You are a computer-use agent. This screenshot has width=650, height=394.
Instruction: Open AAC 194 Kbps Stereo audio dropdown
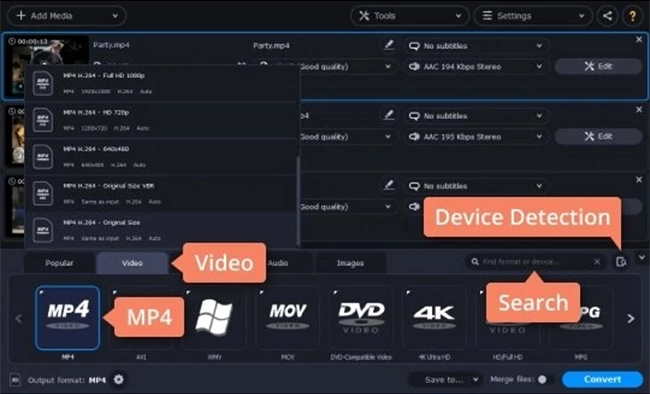[476, 66]
